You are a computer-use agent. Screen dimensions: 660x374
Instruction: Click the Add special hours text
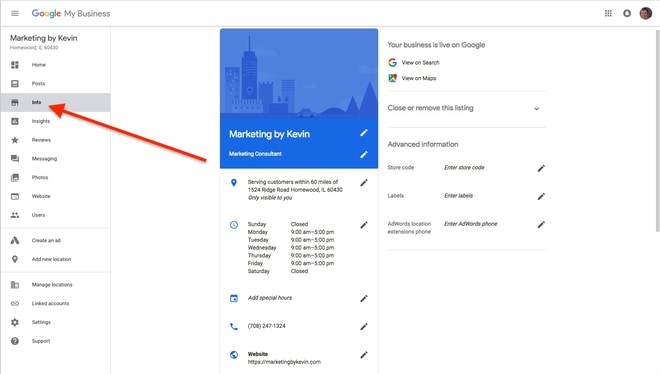click(x=270, y=298)
